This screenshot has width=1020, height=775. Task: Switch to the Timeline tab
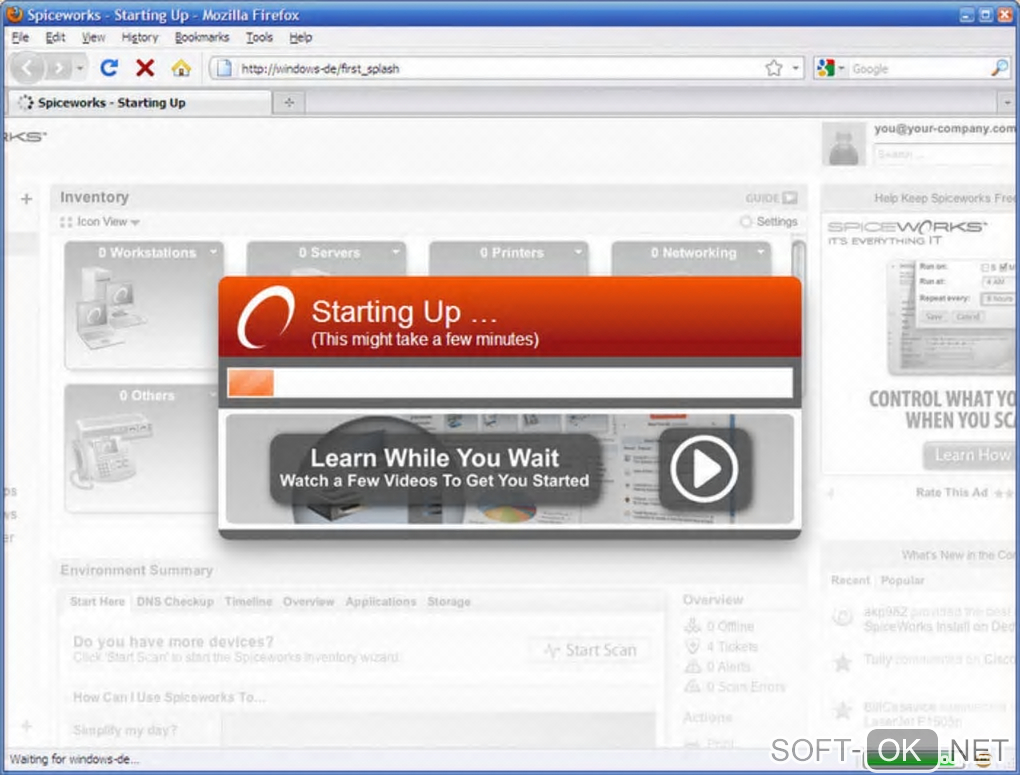(x=248, y=601)
